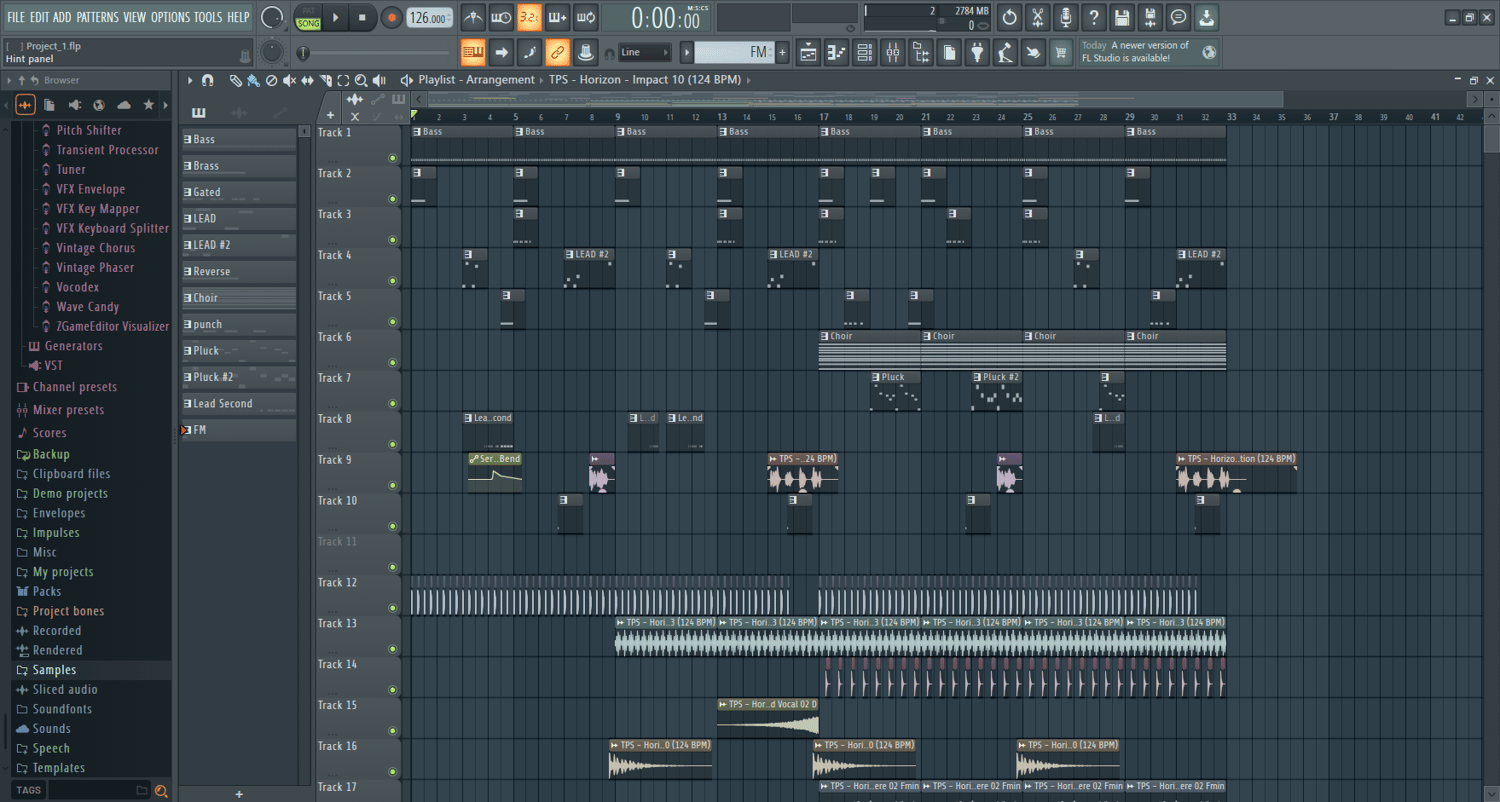Open the shopping cart content library
This screenshot has height=802, width=1500.
(1062, 52)
